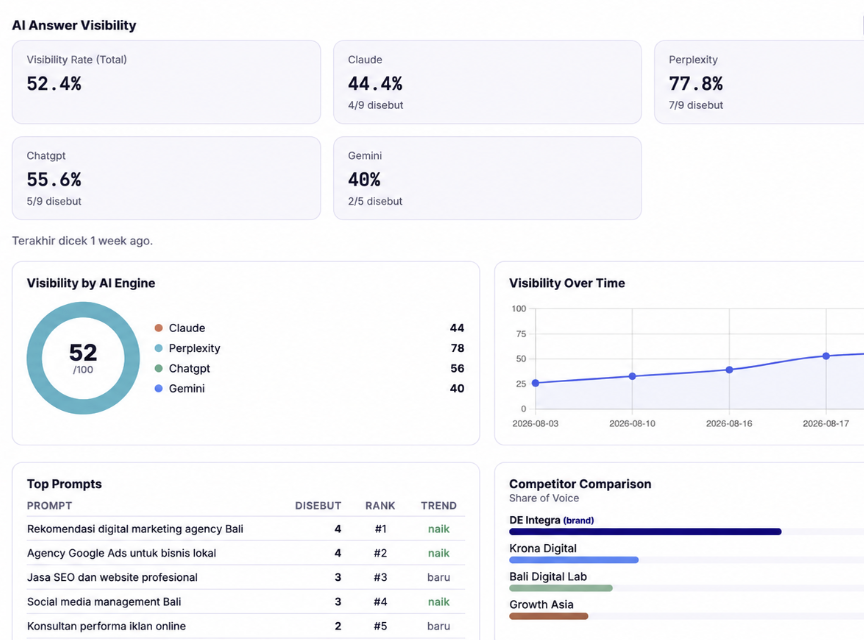Click the '7/9 disebut' text under Perplexity

pyautogui.click(x=696, y=105)
